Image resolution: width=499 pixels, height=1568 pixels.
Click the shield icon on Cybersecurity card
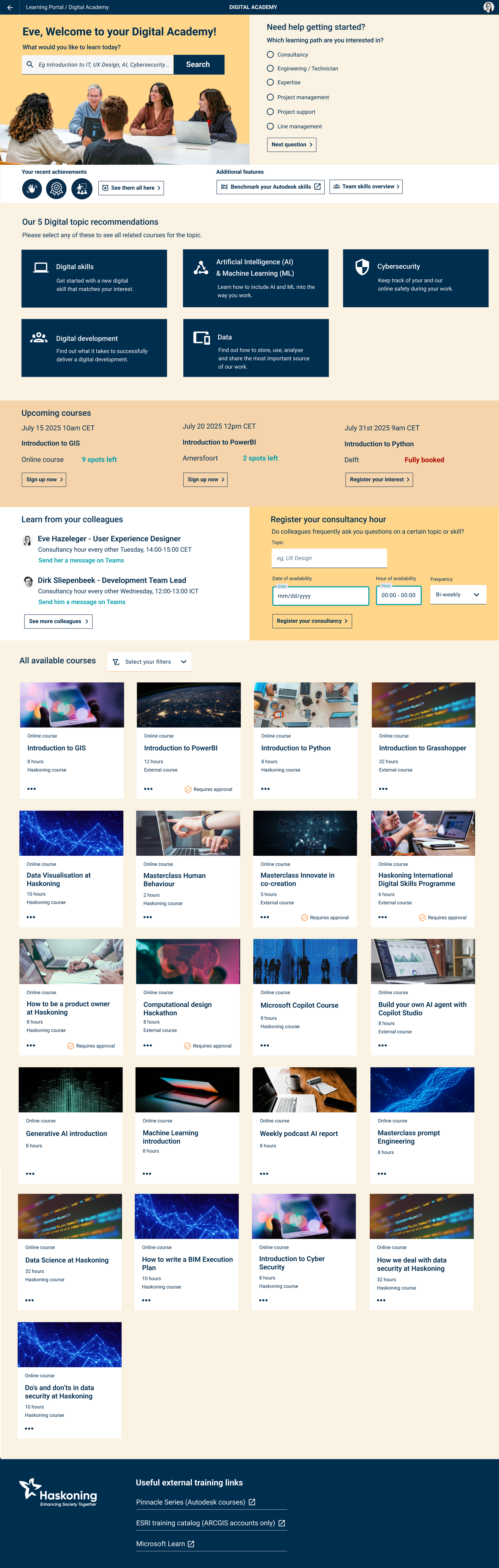(362, 267)
